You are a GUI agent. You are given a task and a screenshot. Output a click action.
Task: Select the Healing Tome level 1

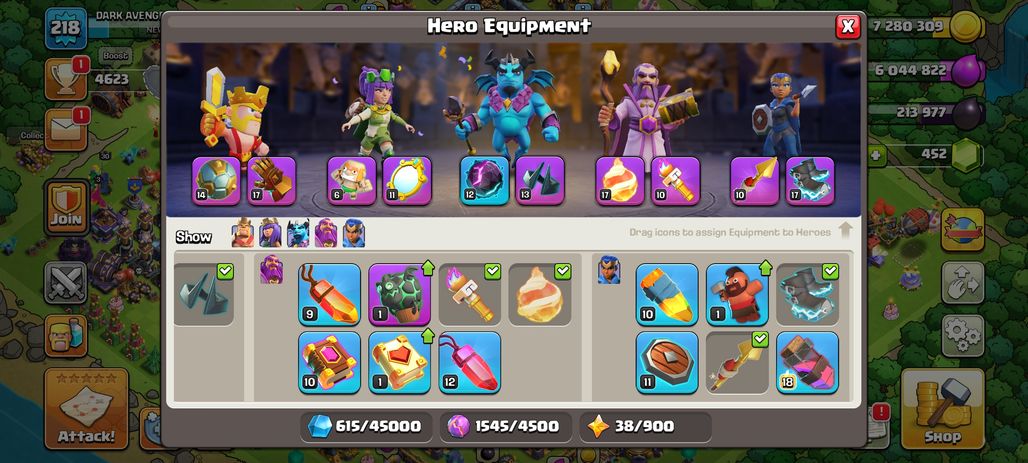tap(400, 363)
